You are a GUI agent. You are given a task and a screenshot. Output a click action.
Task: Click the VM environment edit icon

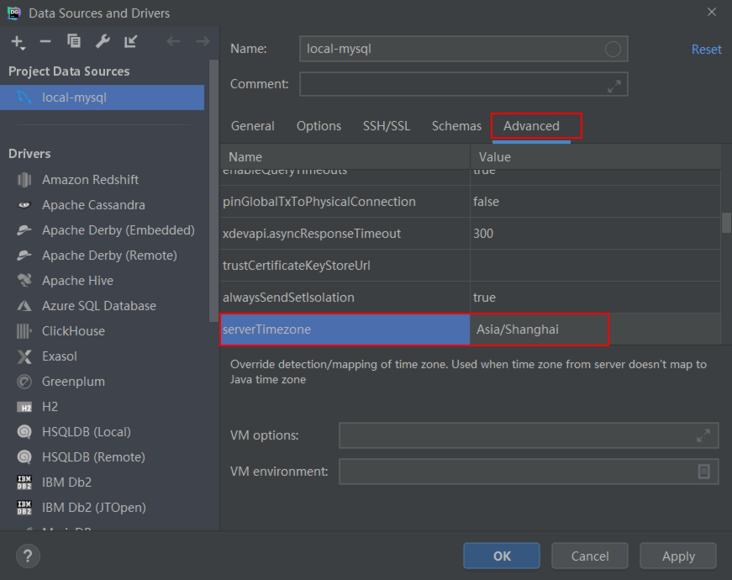pyautogui.click(x=704, y=471)
